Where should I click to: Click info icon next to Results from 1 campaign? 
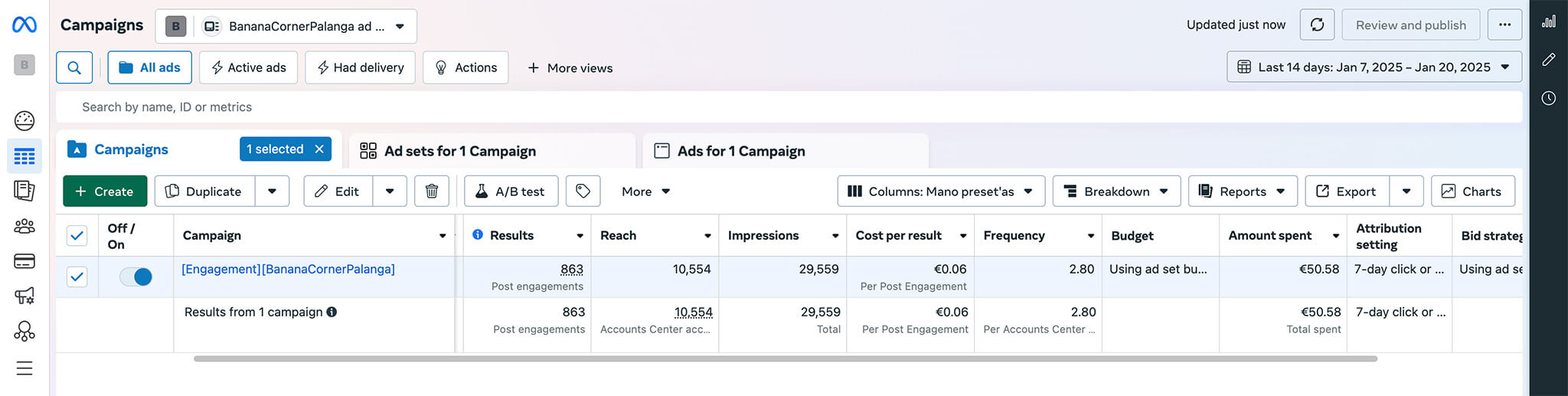pos(332,312)
